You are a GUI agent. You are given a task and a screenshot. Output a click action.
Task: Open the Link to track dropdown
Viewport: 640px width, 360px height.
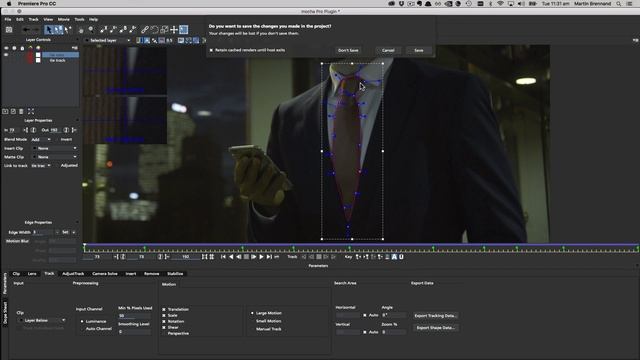41,166
